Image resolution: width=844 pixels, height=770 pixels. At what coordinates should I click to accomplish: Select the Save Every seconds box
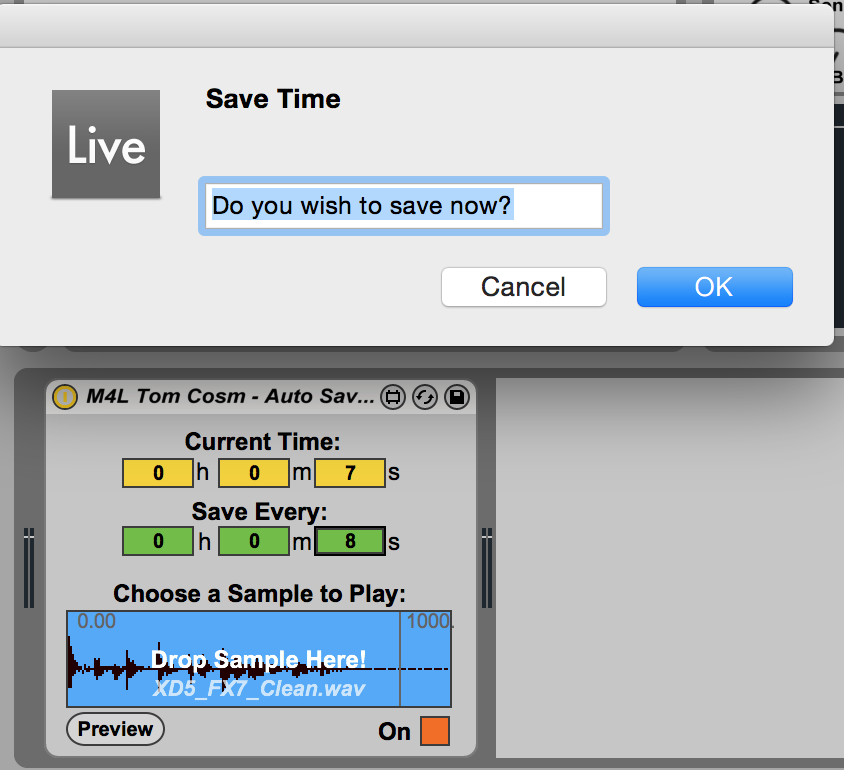[350, 542]
